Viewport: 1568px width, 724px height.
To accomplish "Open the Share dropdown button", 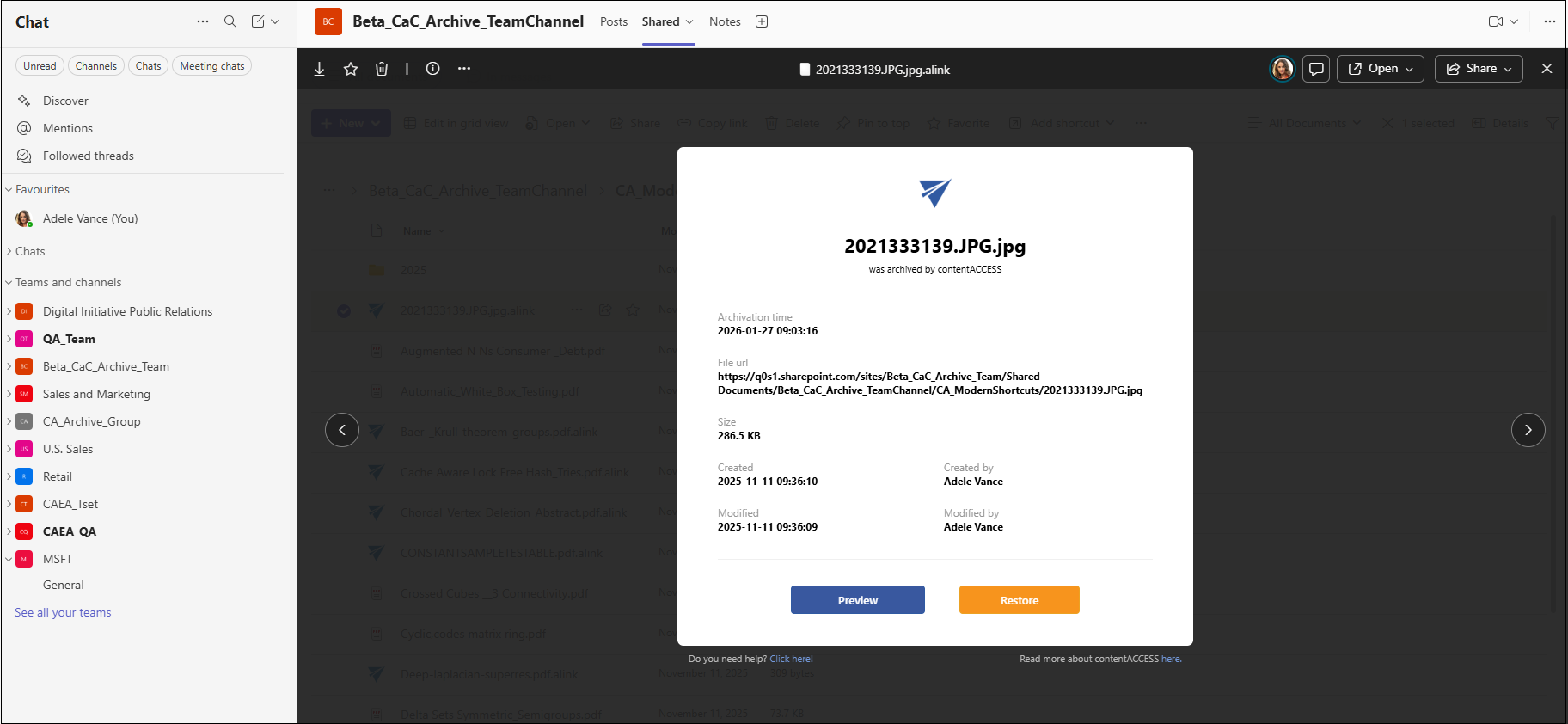I will pyautogui.click(x=1478, y=69).
